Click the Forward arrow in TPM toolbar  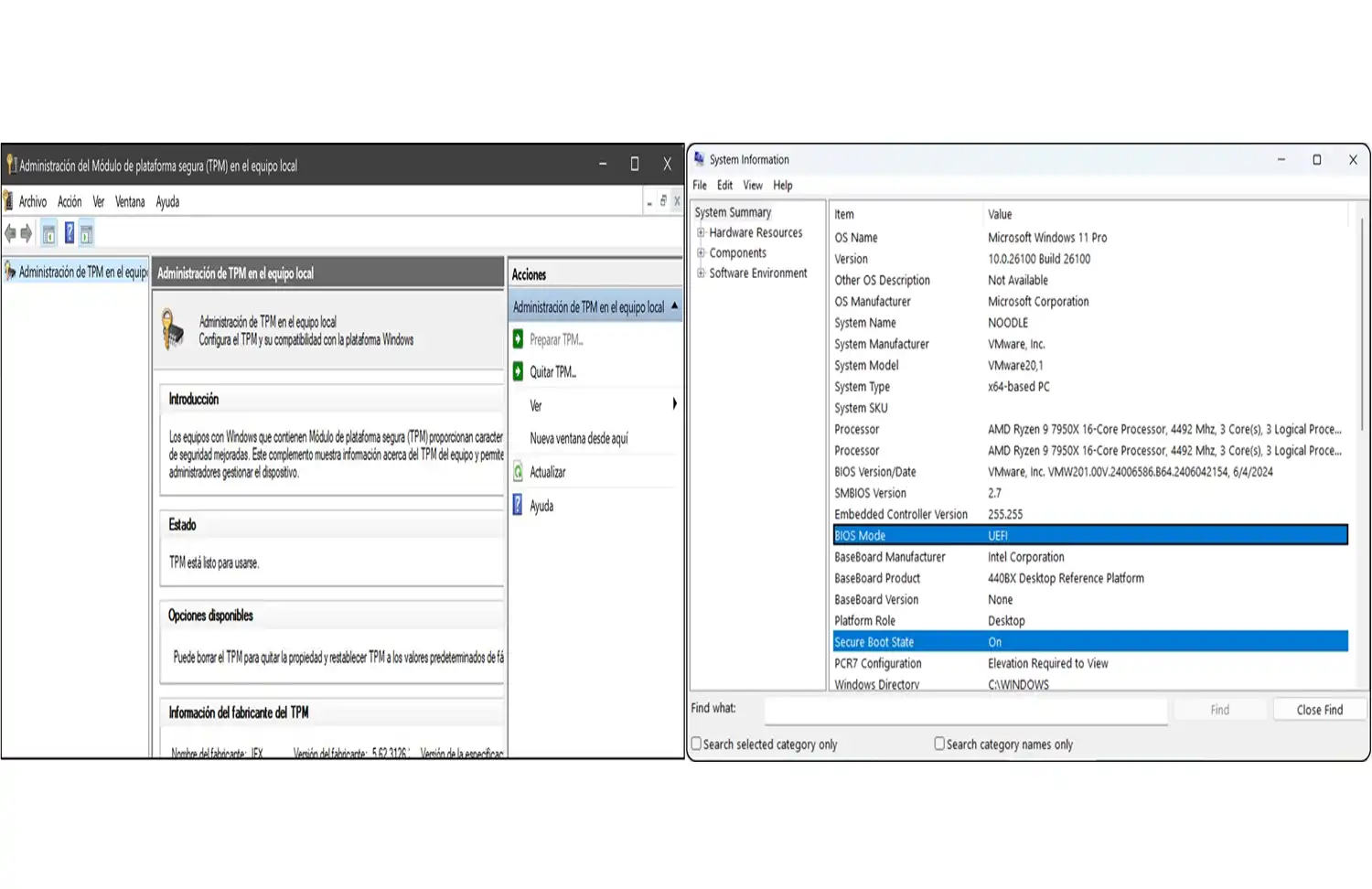click(27, 234)
